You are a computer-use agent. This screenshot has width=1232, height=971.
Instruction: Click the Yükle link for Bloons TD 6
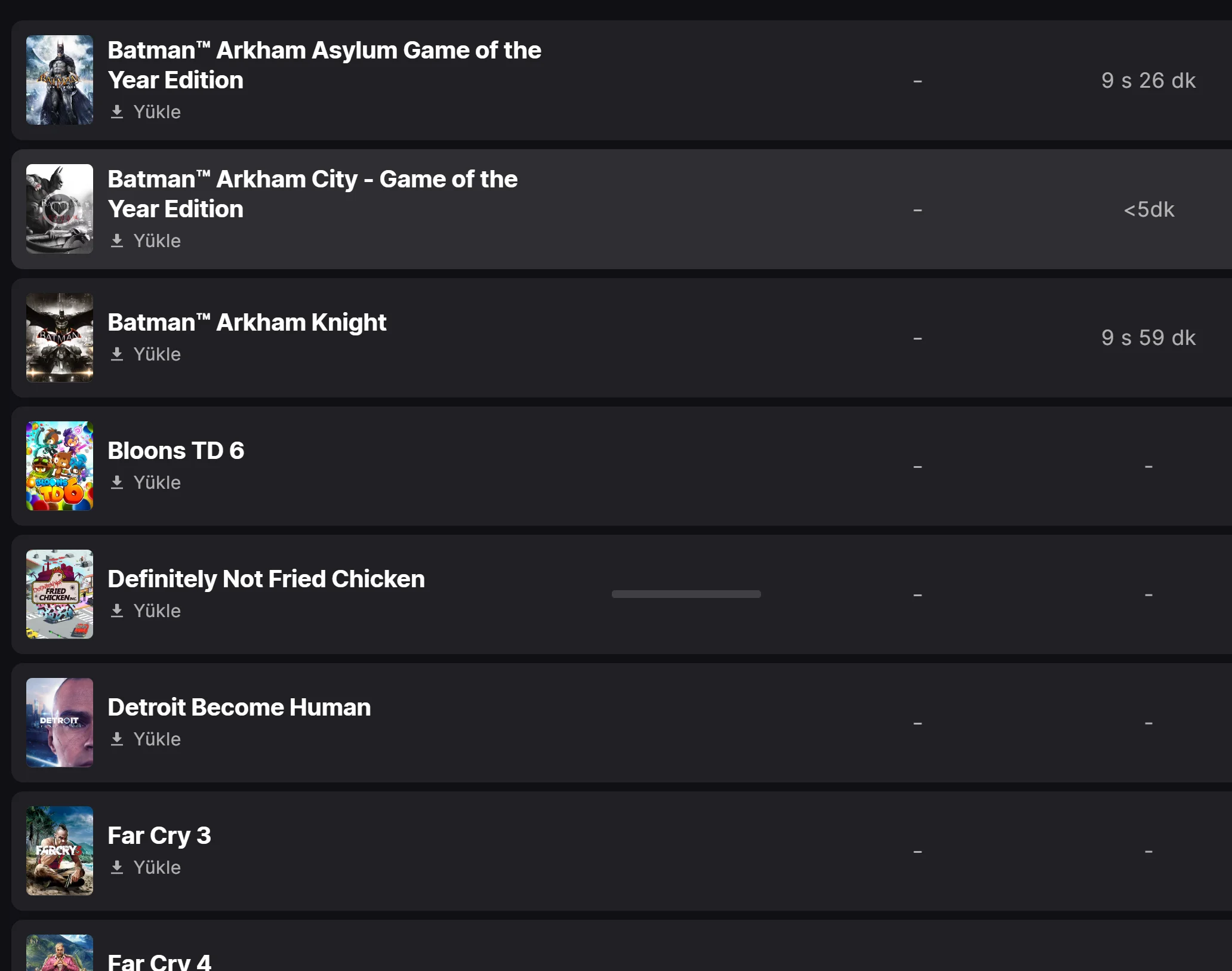[x=156, y=483]
